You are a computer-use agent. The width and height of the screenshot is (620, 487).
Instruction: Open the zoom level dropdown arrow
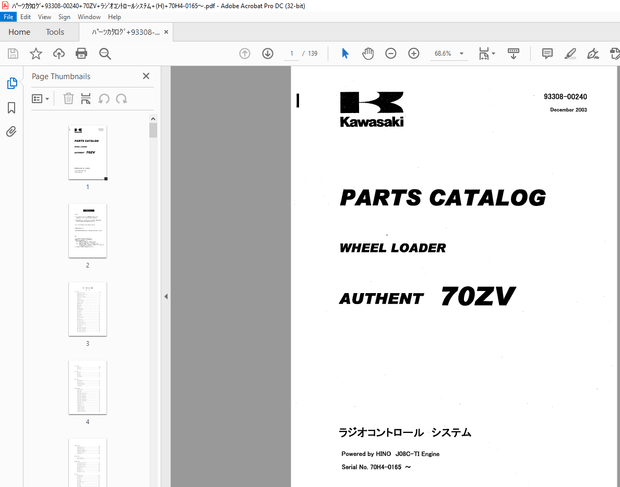pyautogui.click(x=461, y=53)
